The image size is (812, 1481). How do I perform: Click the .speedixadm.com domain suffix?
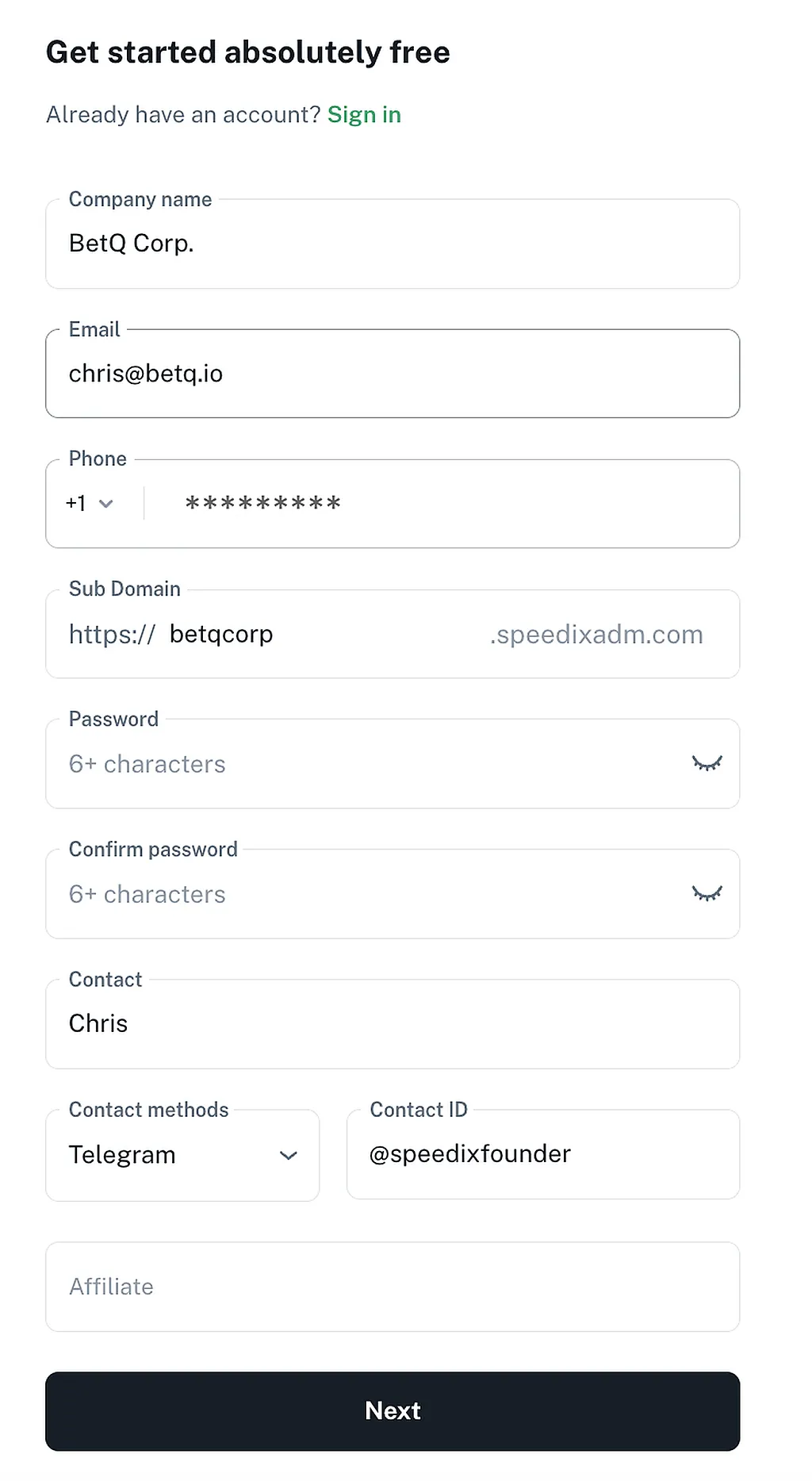596,635
